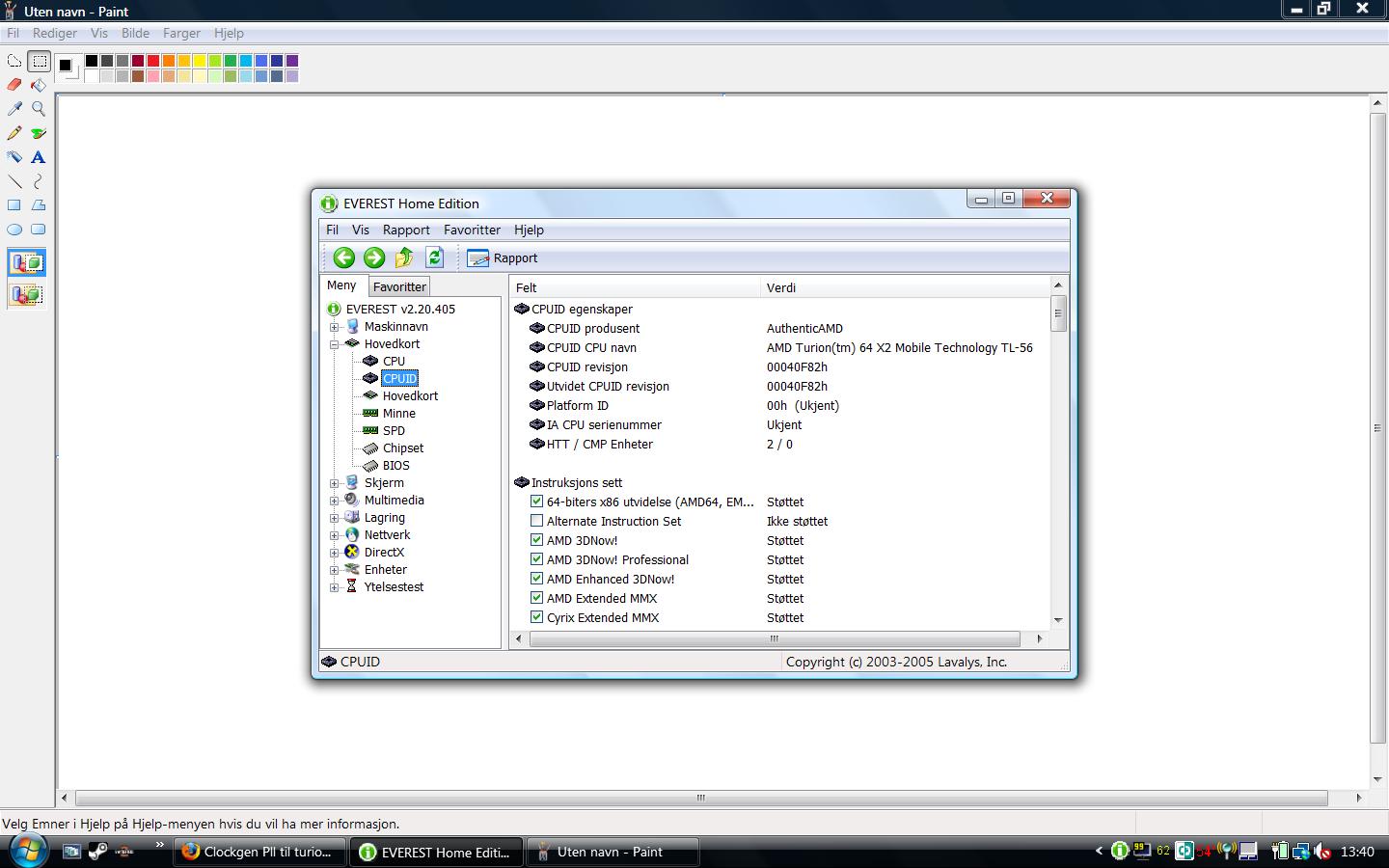The width and height of the screenshot is (1389, 868).
Task: Expand the Lagring tree node
Action: tap(335, 518)
